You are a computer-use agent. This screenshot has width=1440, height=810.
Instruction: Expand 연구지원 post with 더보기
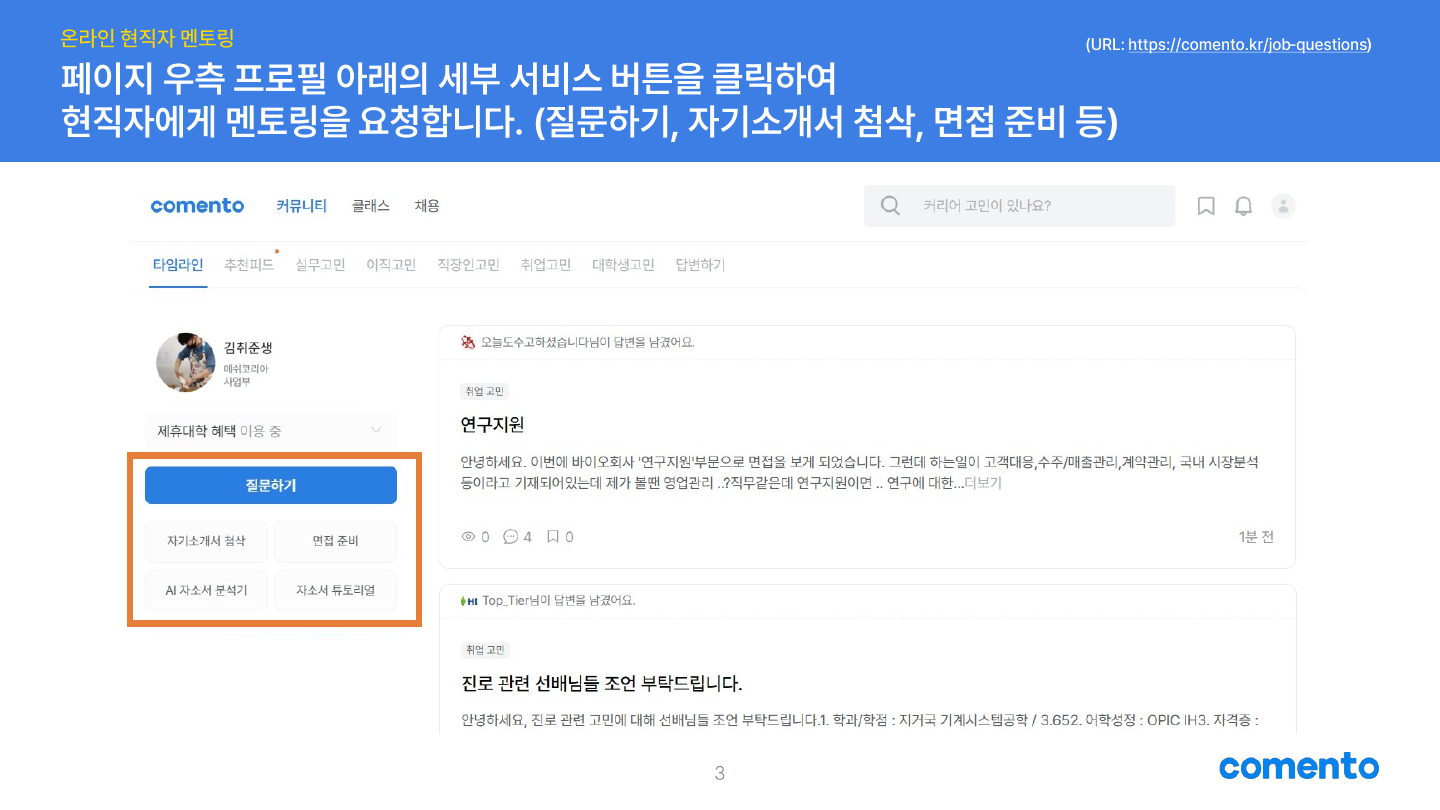(982, 483)
